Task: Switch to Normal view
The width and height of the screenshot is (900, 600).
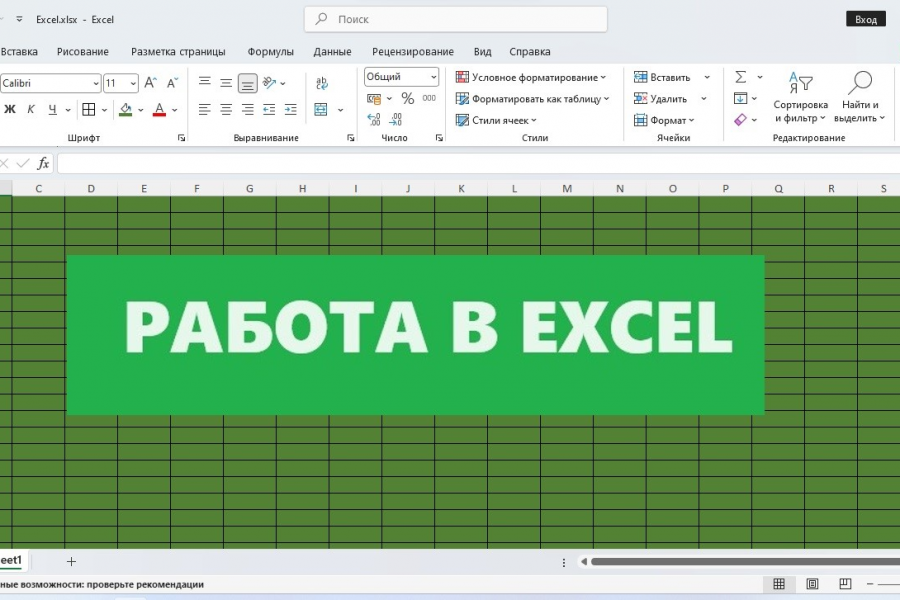Action: pyautogui.click(x=779, y=584)
